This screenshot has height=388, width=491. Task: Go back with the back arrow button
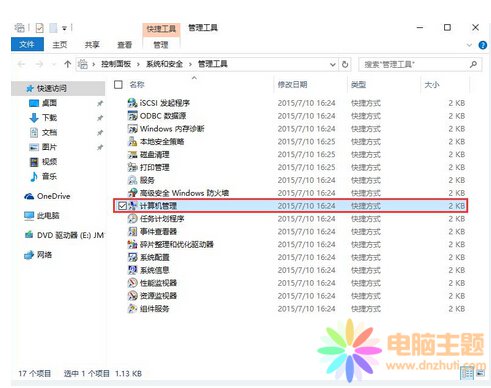(22, 64)
